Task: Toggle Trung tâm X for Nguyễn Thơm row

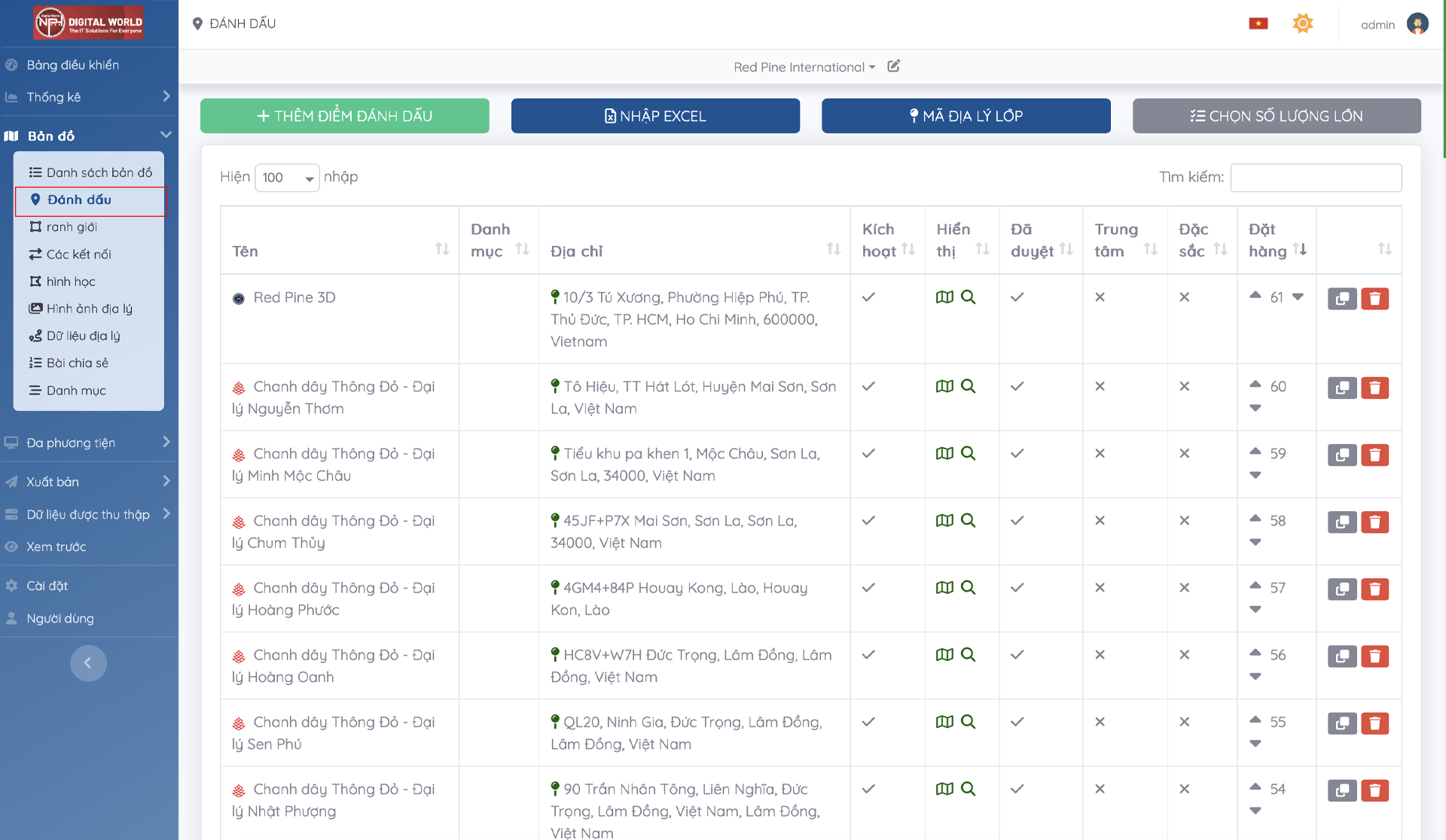Action: point(1100,386)
